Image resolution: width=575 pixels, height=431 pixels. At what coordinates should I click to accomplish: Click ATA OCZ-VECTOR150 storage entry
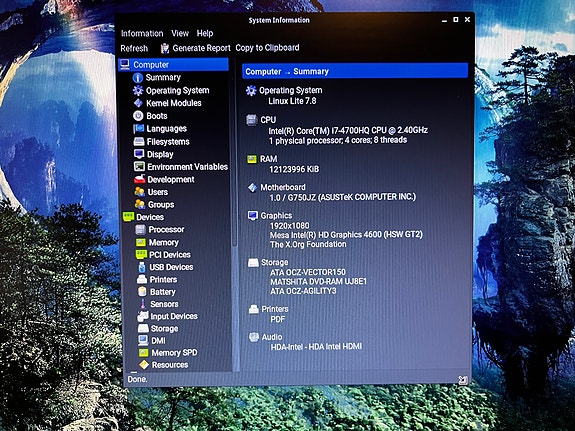click(308, 272)
